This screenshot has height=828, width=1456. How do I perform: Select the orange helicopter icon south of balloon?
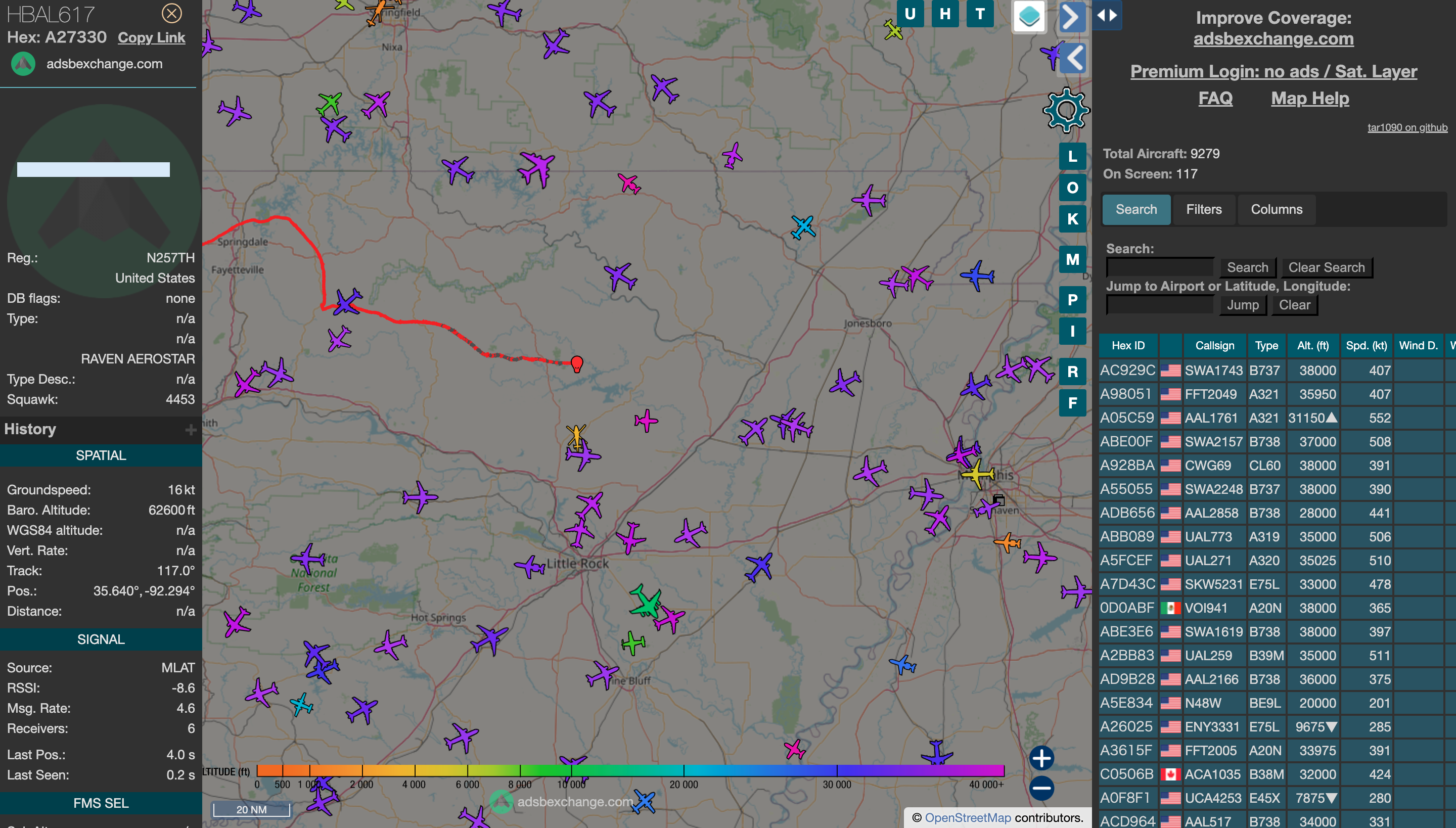click(x=576, y=436)
